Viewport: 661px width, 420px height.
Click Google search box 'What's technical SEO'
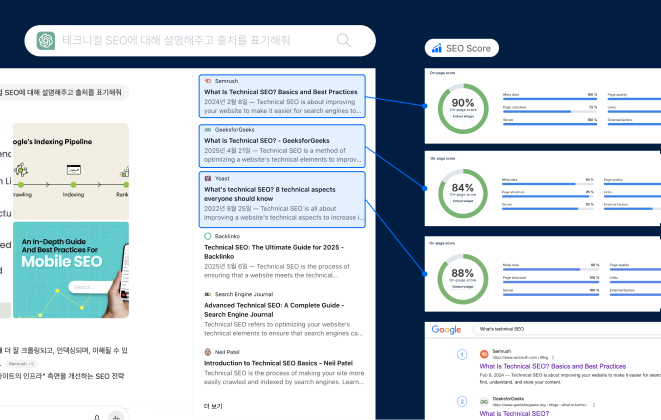tap(565, 329)
